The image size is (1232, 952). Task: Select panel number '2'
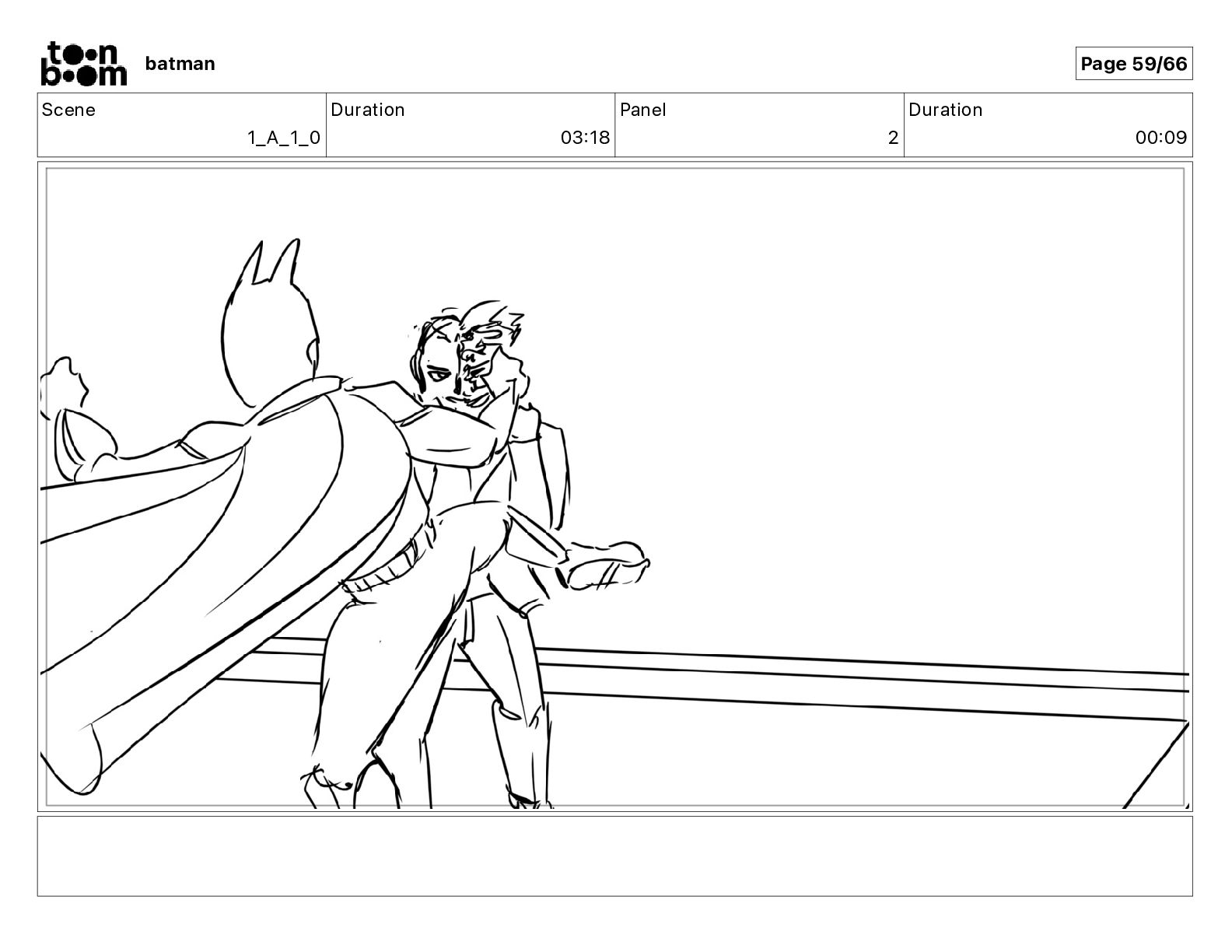coord(893,138)
